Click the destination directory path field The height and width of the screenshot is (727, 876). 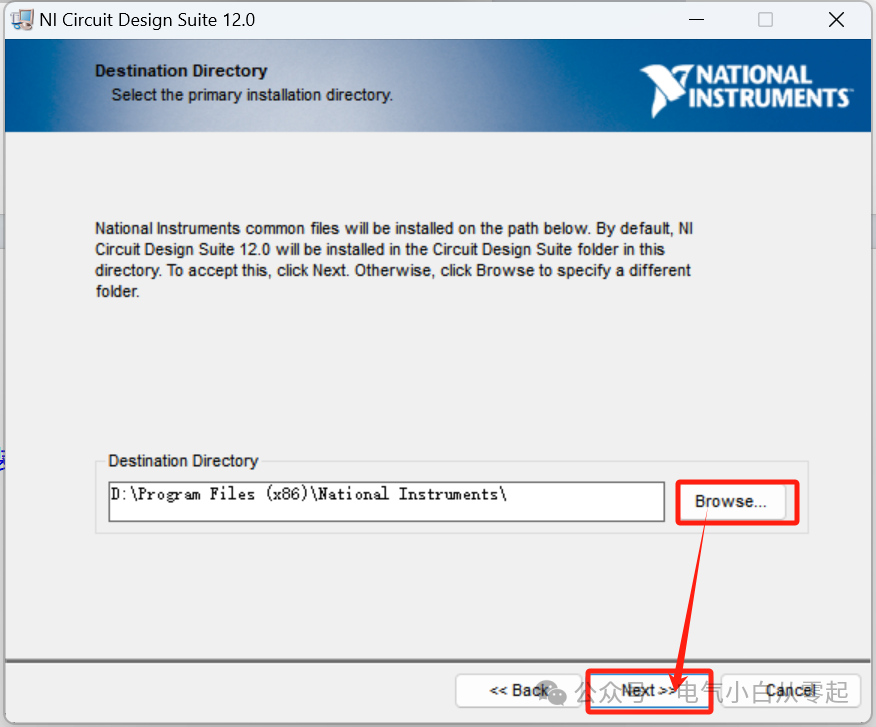[387, 501]
